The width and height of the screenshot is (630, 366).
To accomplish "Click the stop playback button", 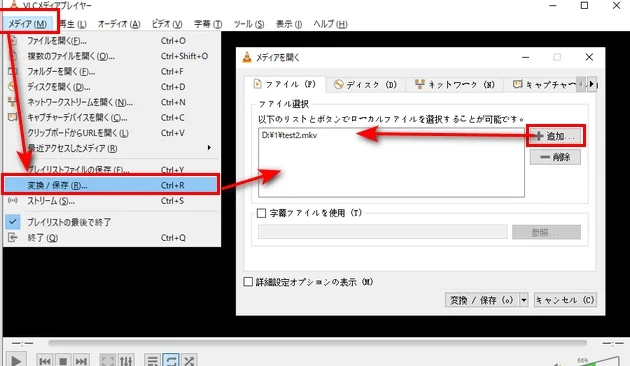I will (x=63, y=361).
